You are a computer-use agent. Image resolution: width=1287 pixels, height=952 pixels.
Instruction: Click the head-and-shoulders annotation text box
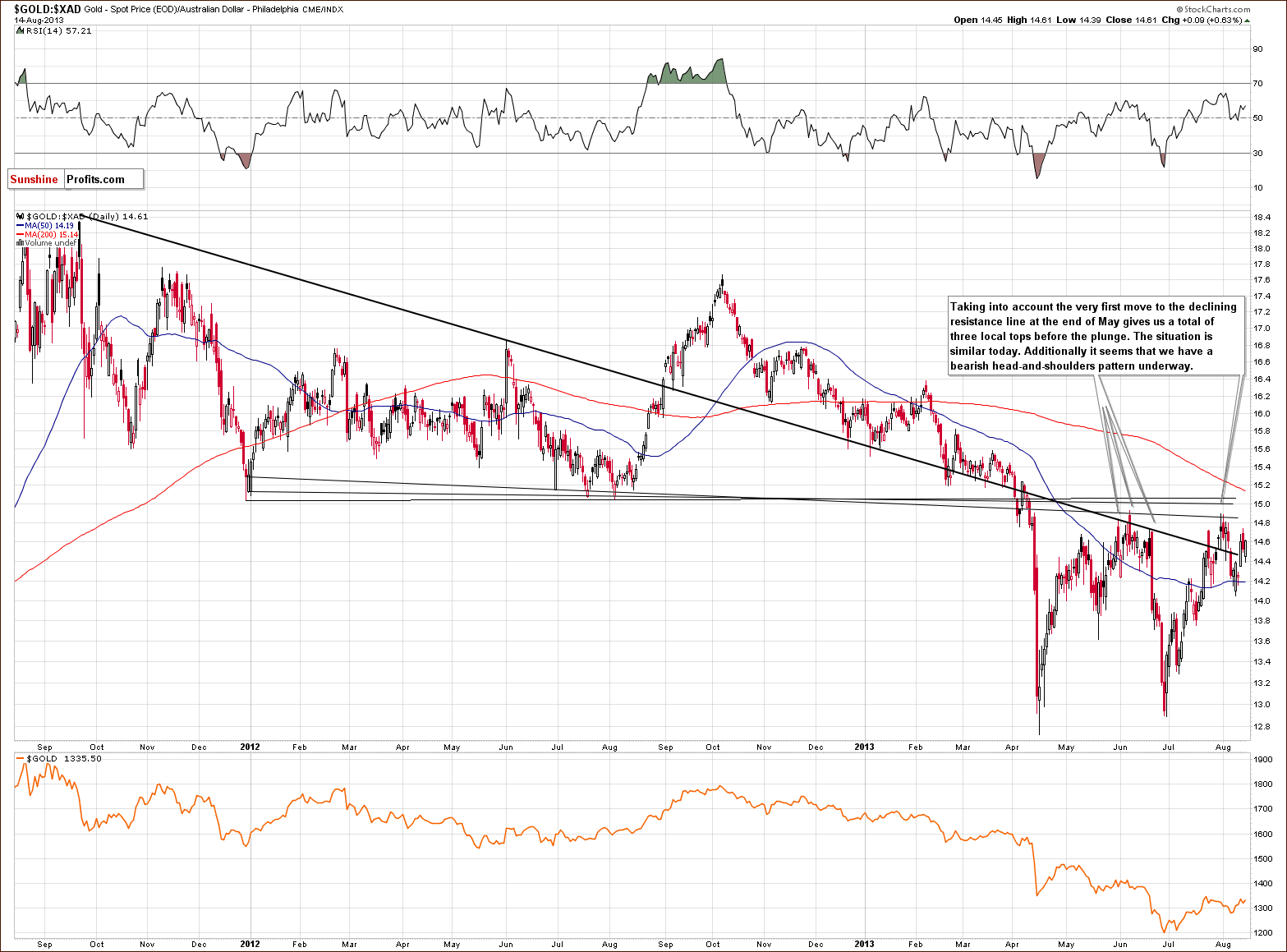(1096, 336)
